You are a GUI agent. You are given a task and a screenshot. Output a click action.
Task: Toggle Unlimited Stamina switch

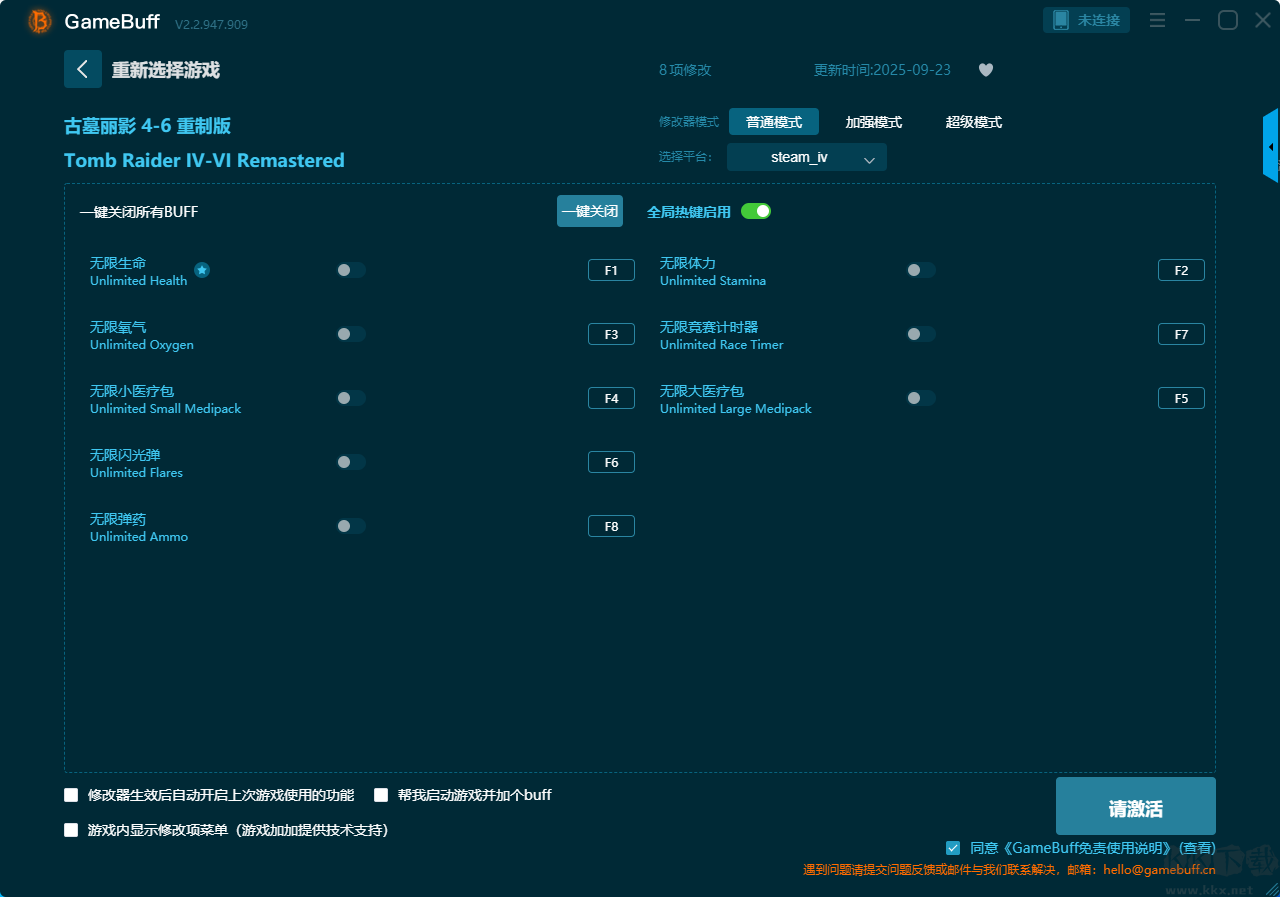[921, 270]
